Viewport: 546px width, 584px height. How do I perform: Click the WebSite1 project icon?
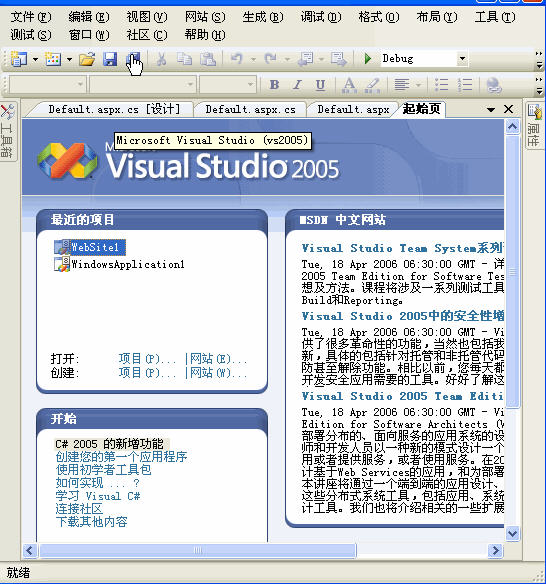click(x=62, y=247)
